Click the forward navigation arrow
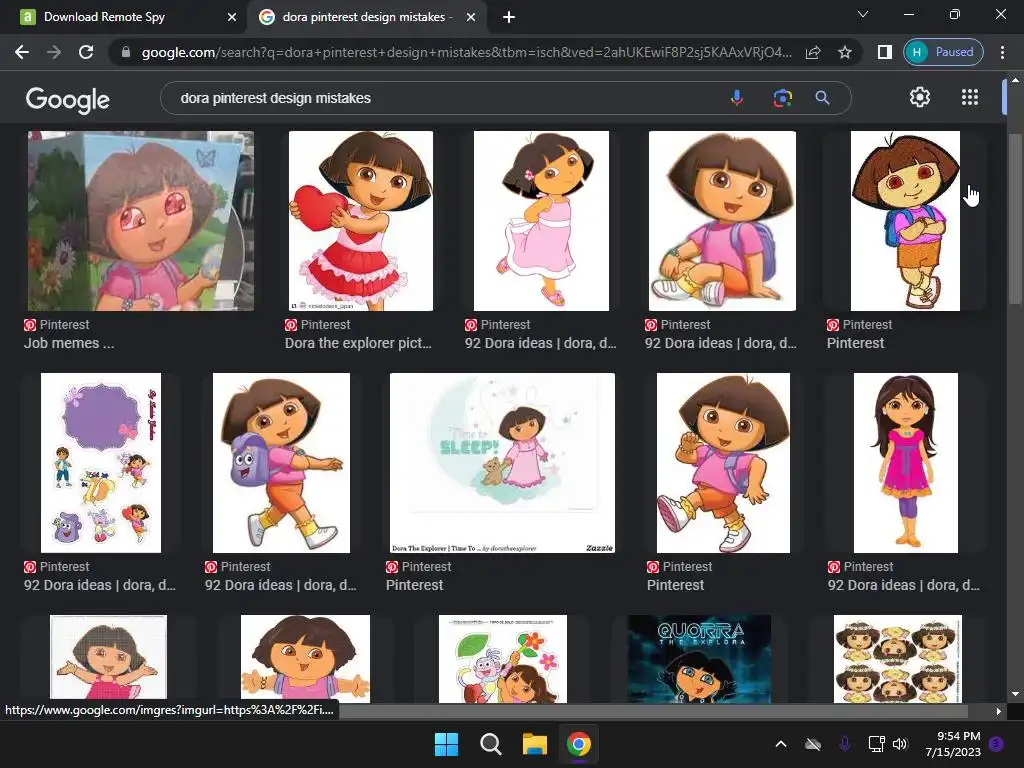Viewport: 1024px width, 768px height. [x=54, y=52]
